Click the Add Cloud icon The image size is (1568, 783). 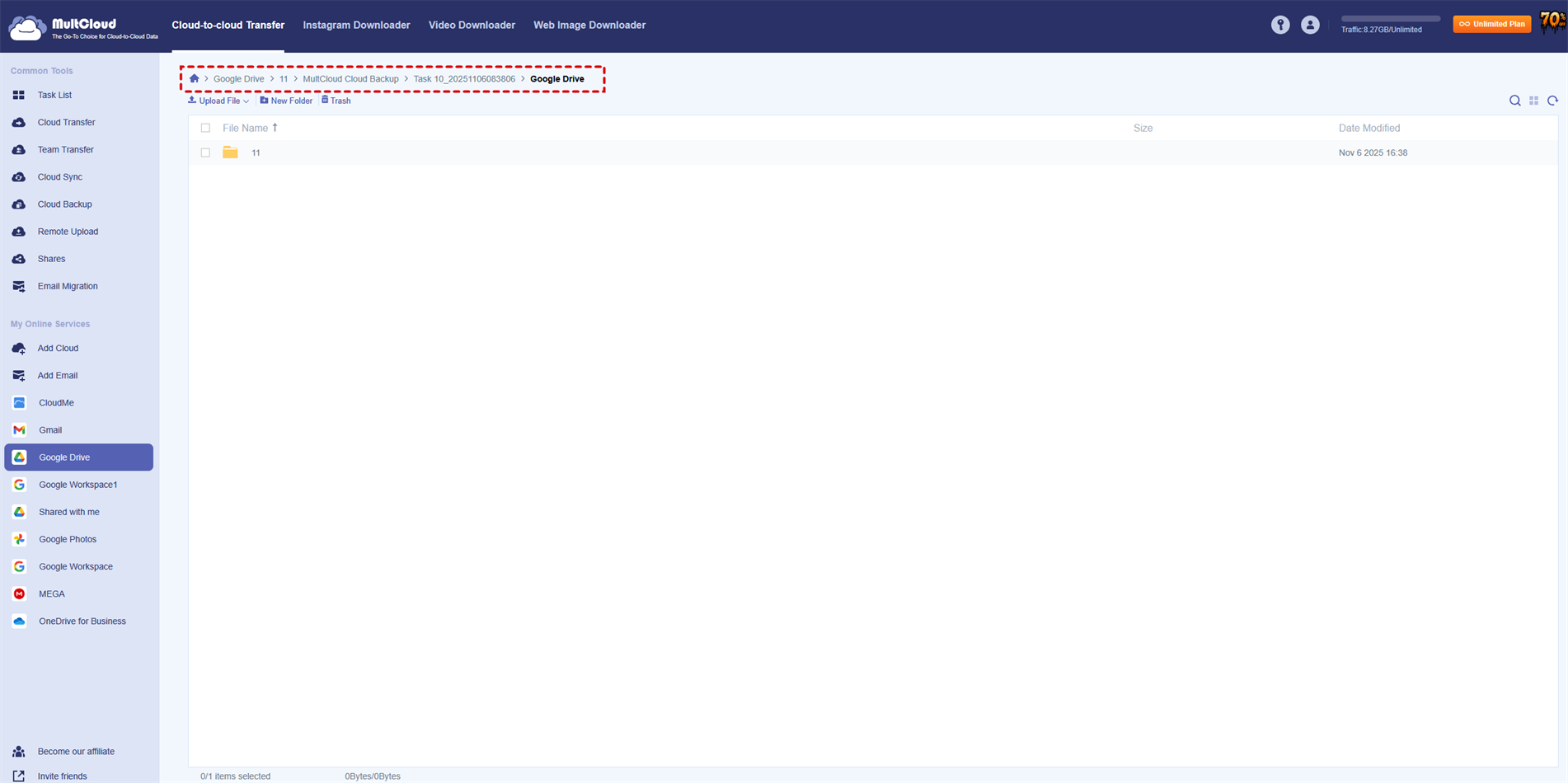19,348
